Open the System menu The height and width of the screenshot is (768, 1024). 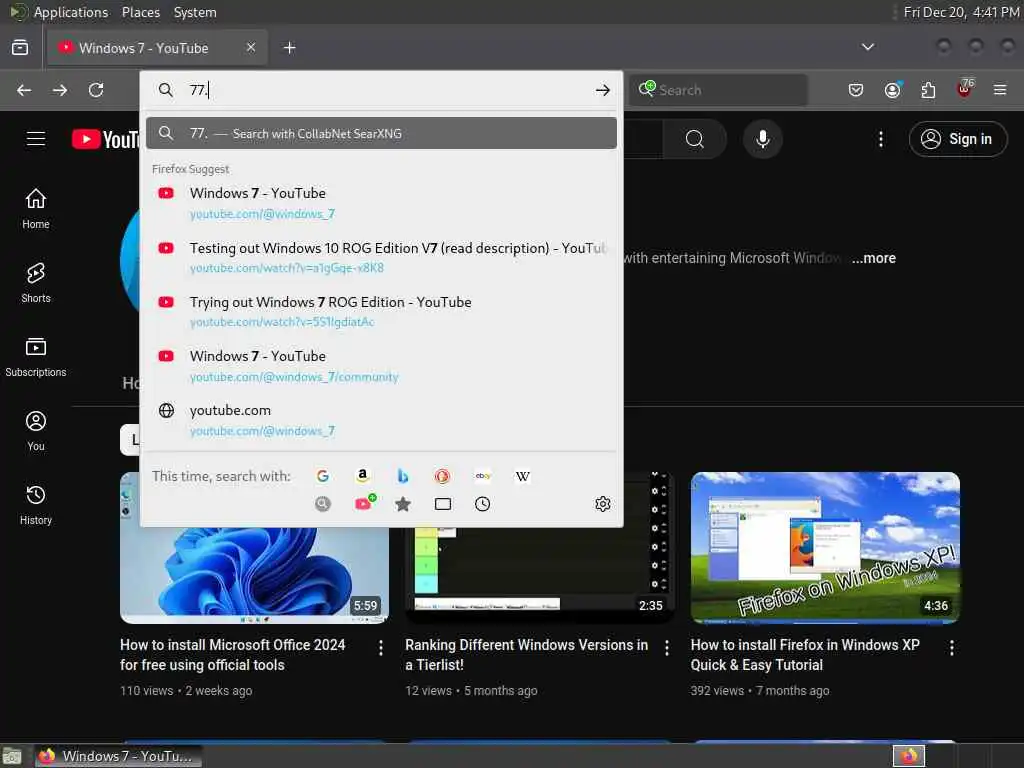pyautogui.click(x=195, y=12)
